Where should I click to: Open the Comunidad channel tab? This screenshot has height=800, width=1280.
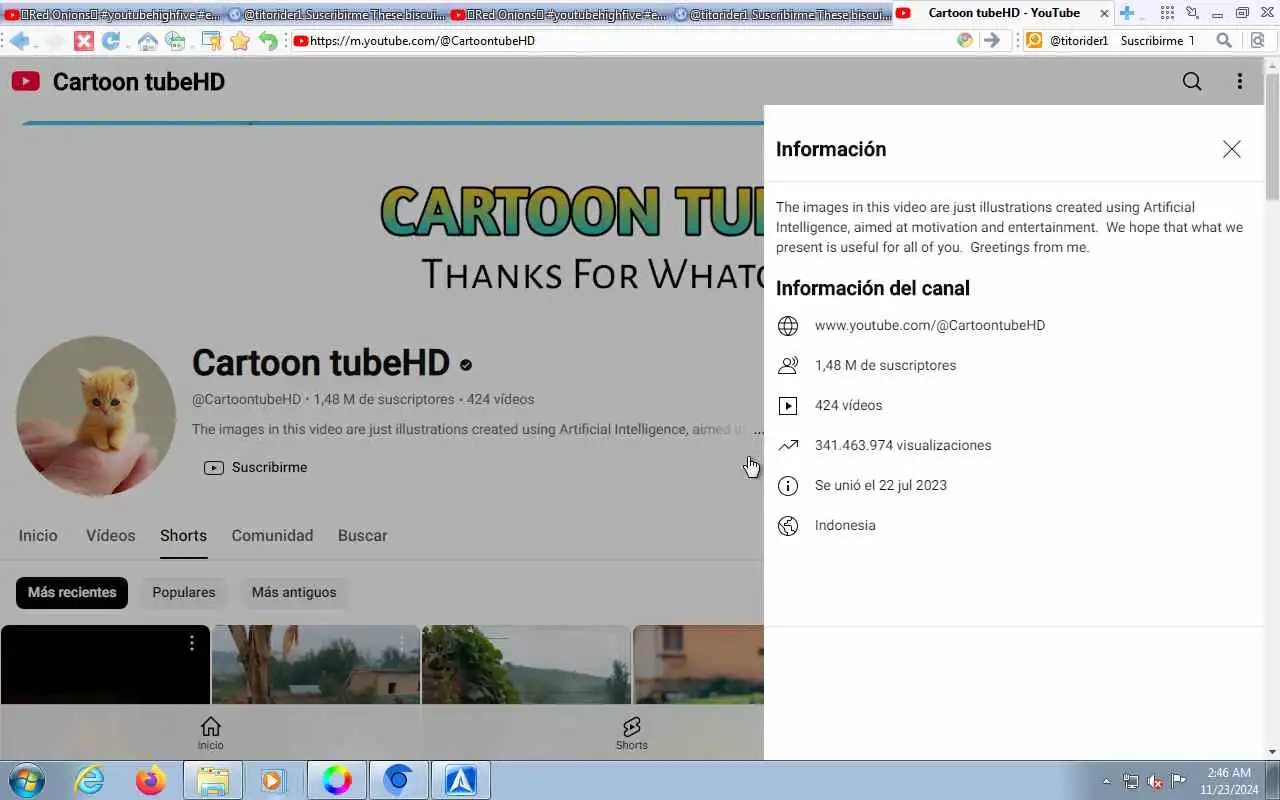(272, 536)
